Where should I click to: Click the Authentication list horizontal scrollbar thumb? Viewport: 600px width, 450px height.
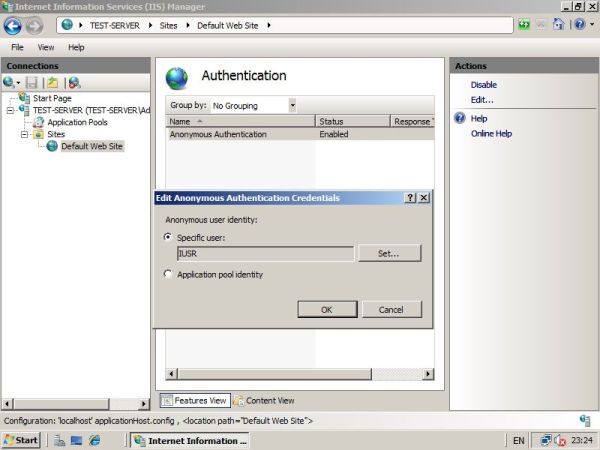coord(275,374)
